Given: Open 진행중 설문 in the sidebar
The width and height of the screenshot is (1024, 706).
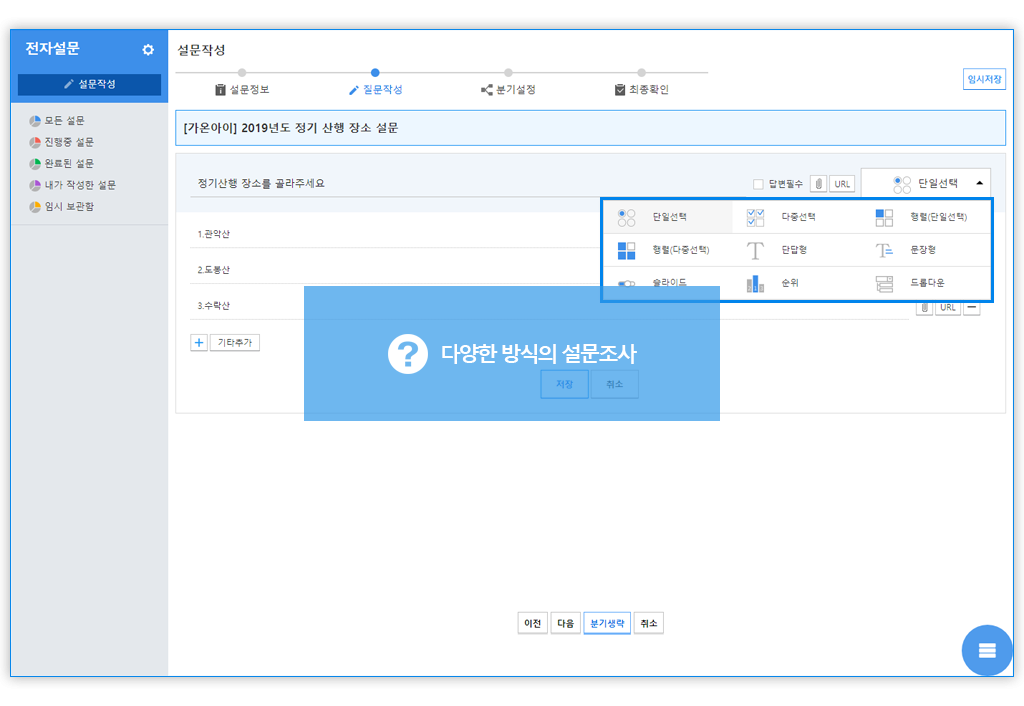Looking at the screenshot, I should coord(69,142).
